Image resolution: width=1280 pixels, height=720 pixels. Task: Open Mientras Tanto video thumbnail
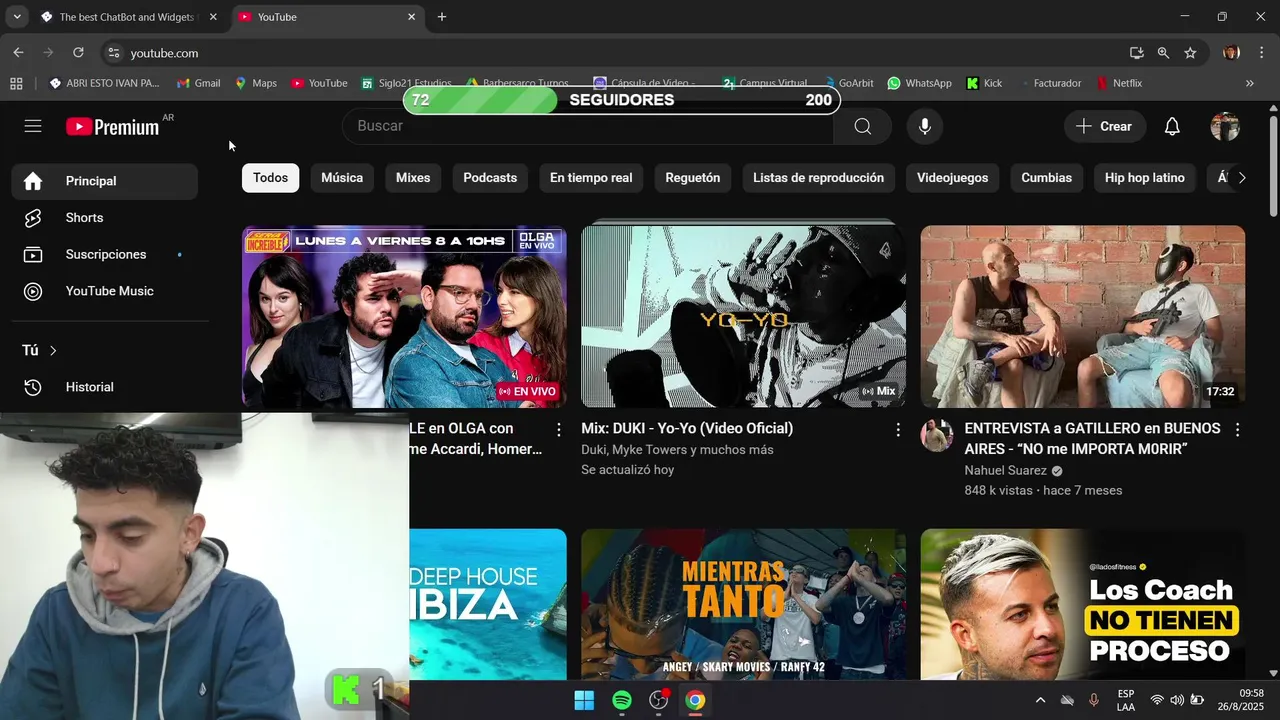(744, 604)
